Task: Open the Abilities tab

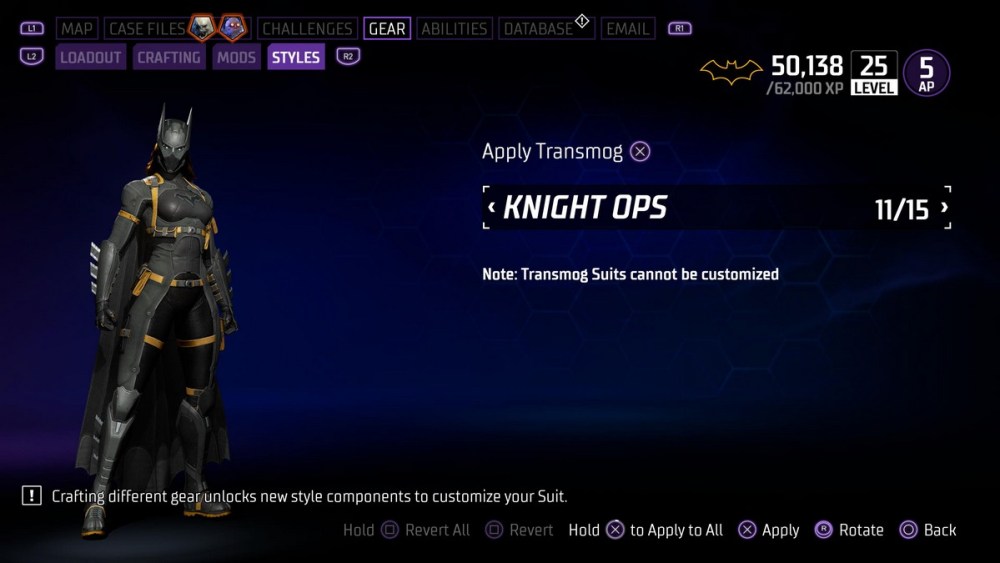Action: [x=454, y=29]
